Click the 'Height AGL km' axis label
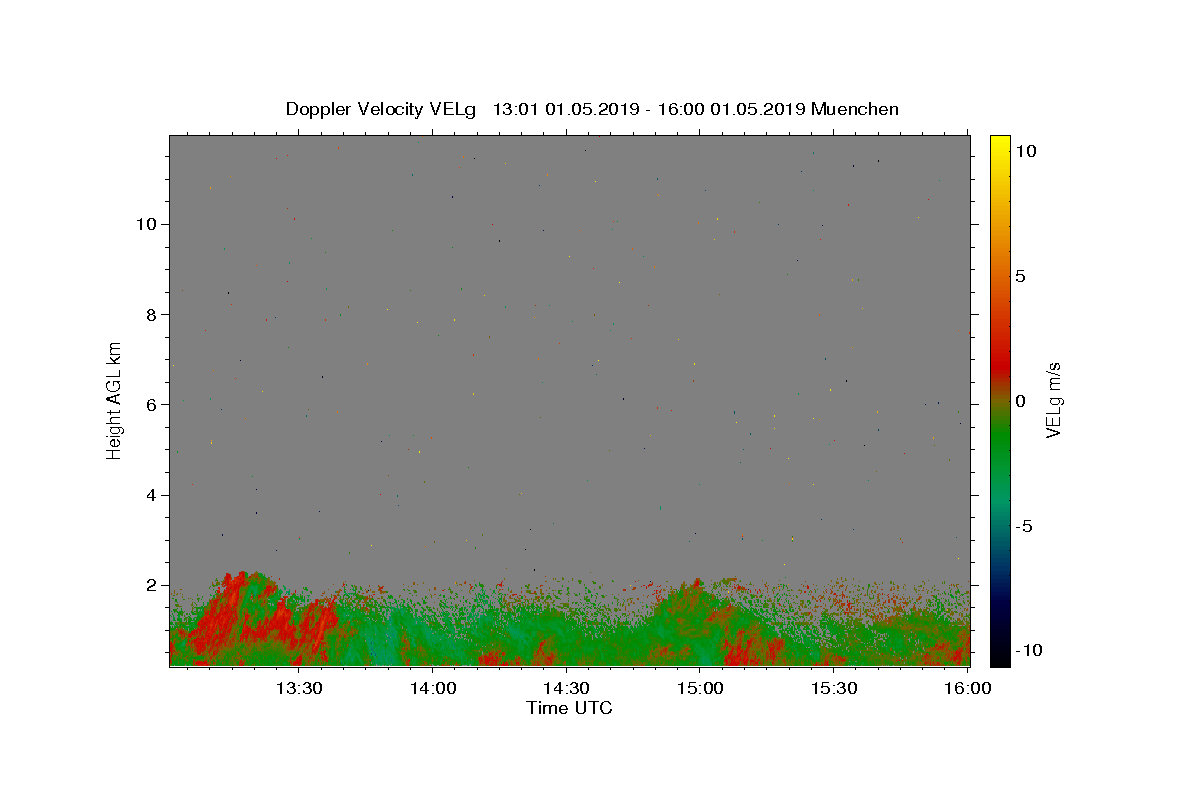 [x=114, y=400]
